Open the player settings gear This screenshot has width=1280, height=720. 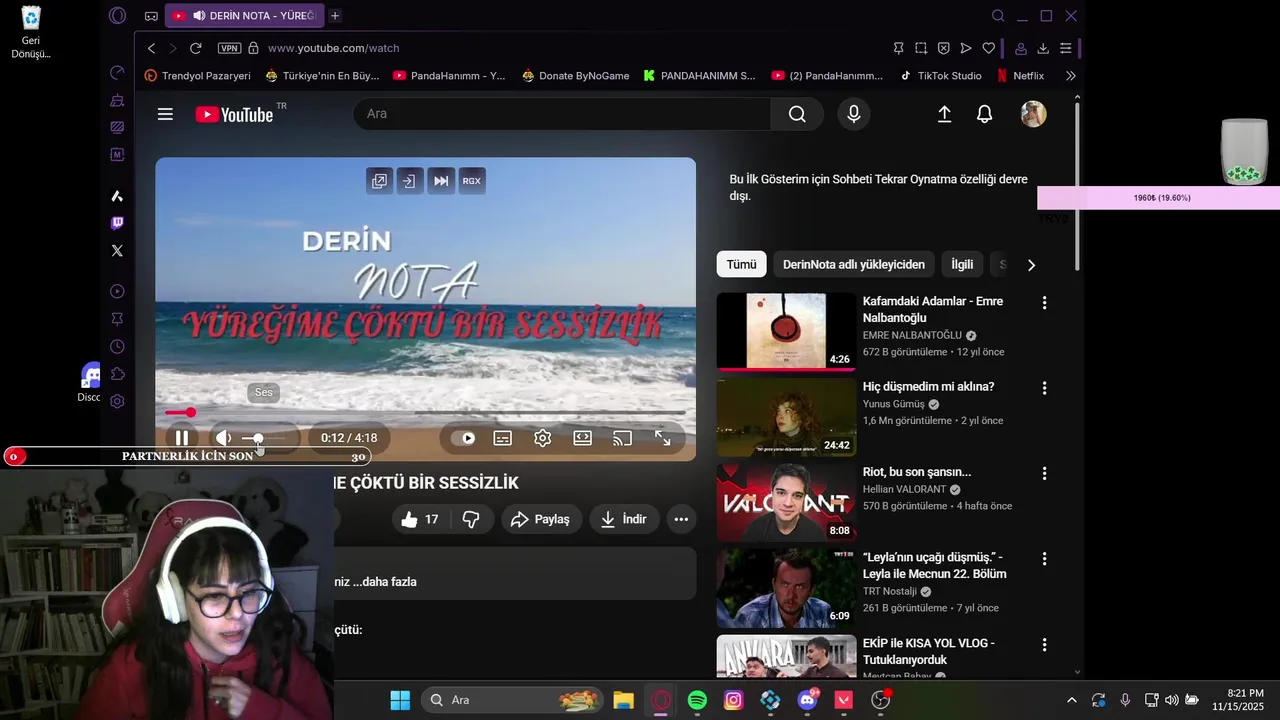coord(543,438)
